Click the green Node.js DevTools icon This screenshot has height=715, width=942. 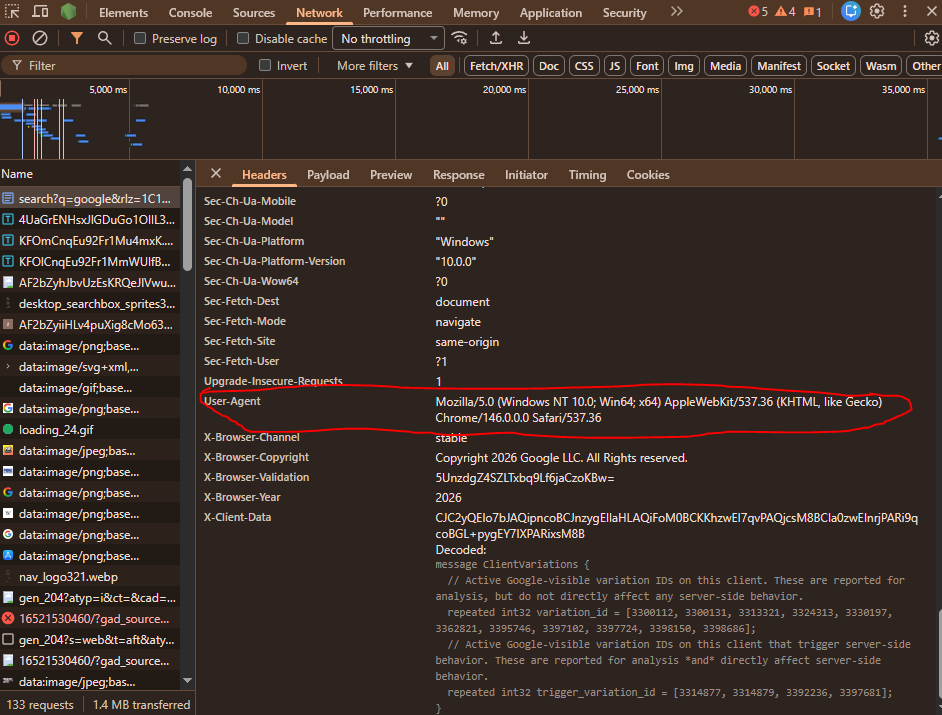coord(68,11)
